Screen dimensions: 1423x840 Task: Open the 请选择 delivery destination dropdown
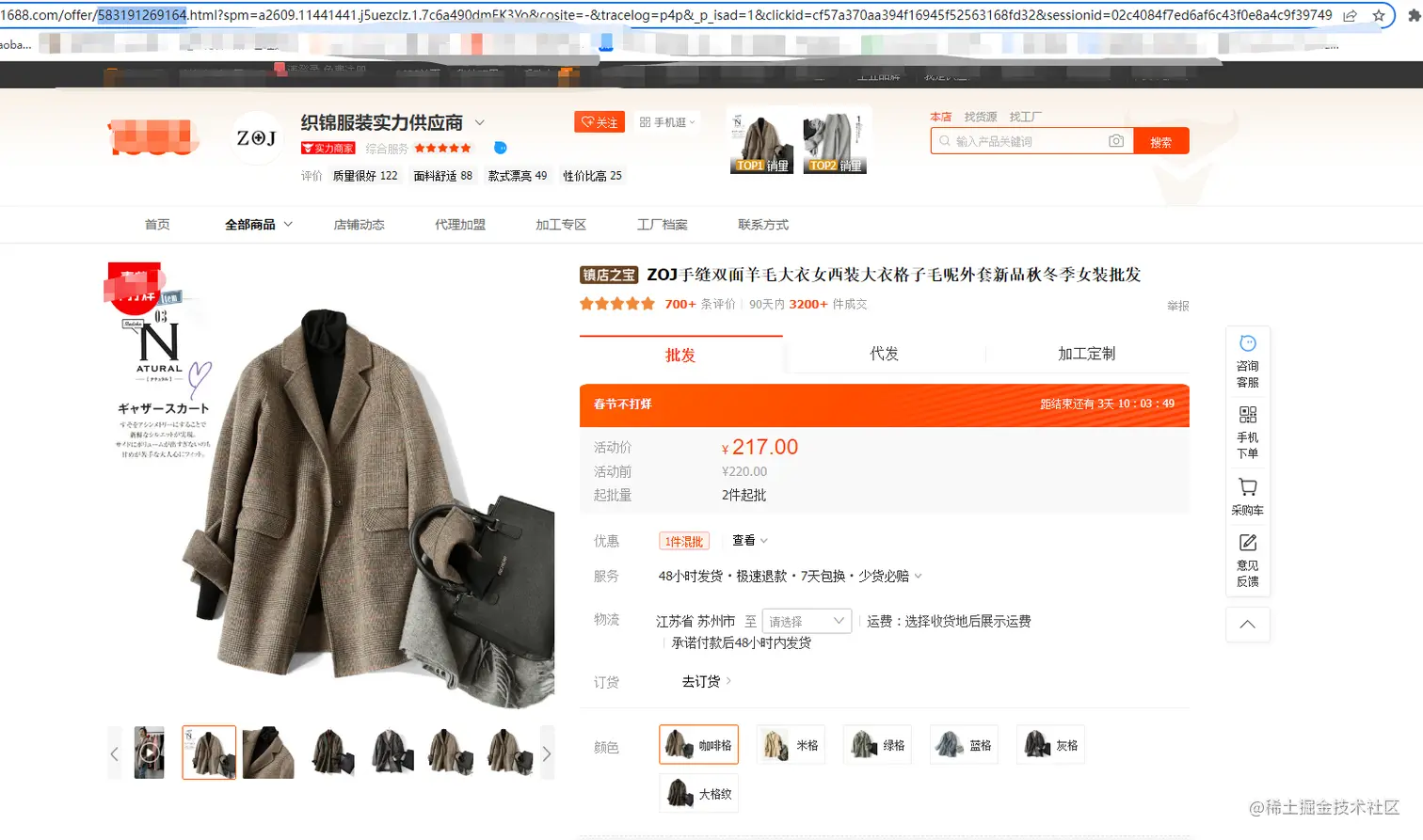[807, 622]
